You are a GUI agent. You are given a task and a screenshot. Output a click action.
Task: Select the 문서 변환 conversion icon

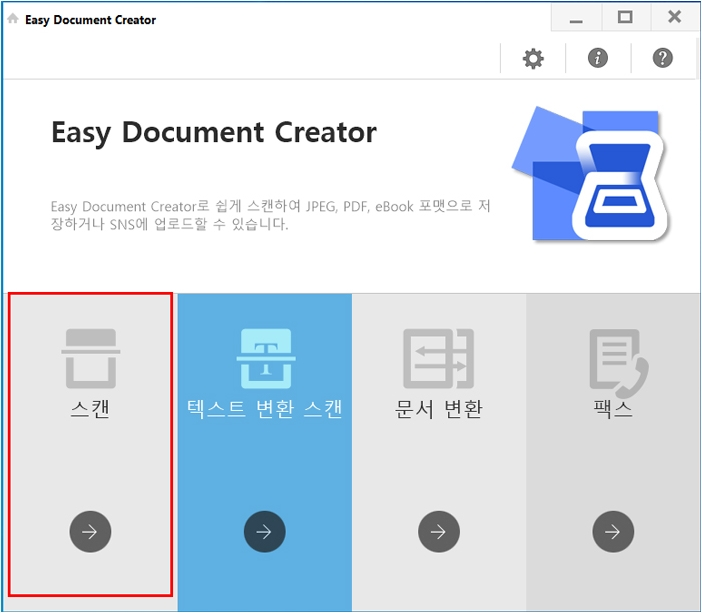(439, 359)
